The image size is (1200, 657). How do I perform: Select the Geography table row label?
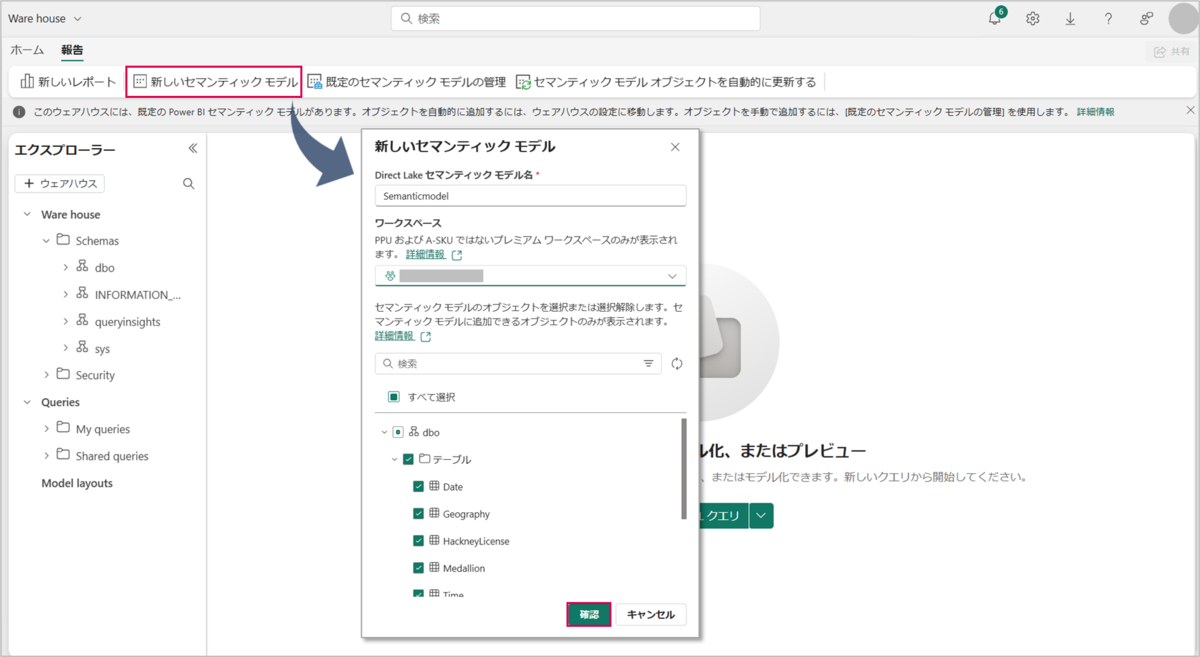pos(466,513)
